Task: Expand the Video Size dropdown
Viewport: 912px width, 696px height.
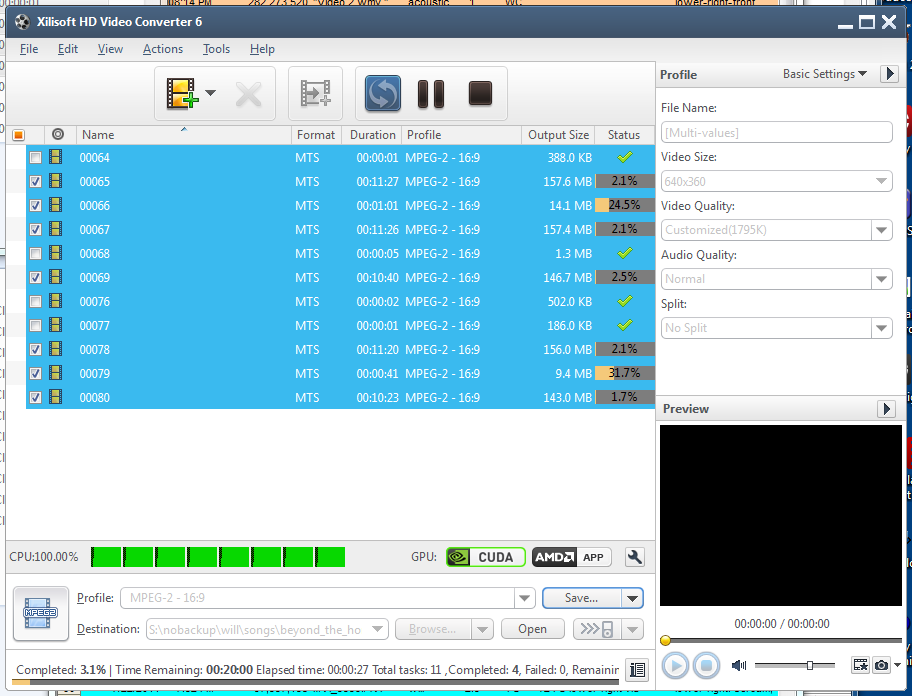Action: [882, 181]
